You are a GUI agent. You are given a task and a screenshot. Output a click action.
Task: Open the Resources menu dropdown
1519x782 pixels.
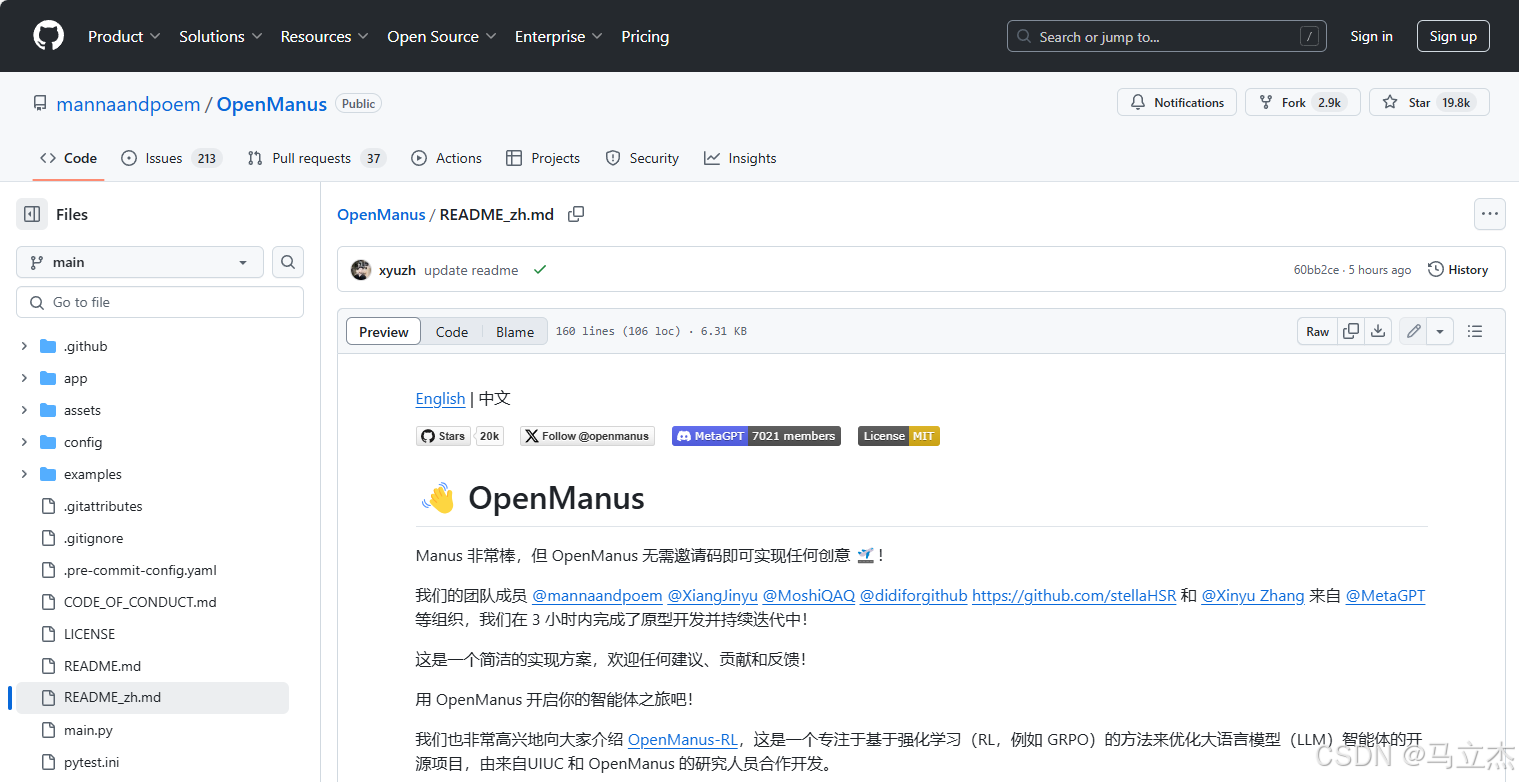pyautogui.click(x=324, y=36)
